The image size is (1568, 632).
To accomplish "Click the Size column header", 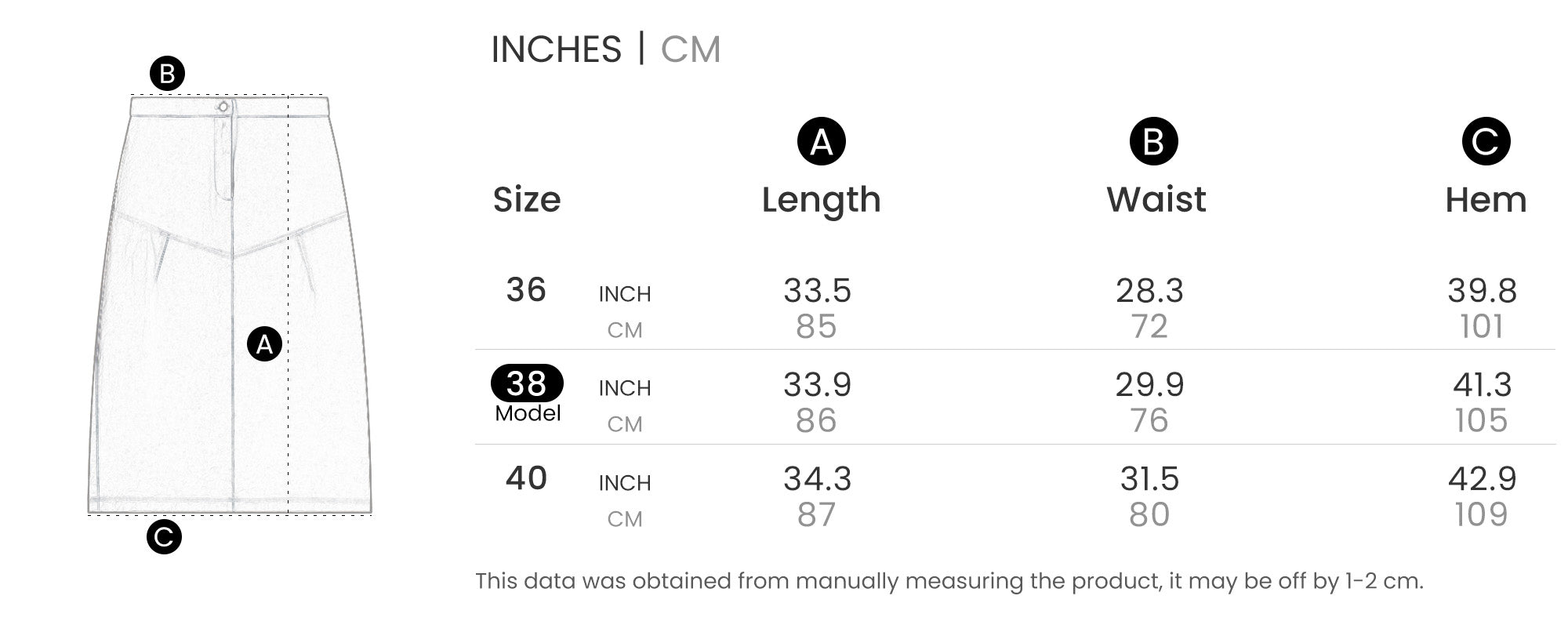I will [x=527, y=200].
